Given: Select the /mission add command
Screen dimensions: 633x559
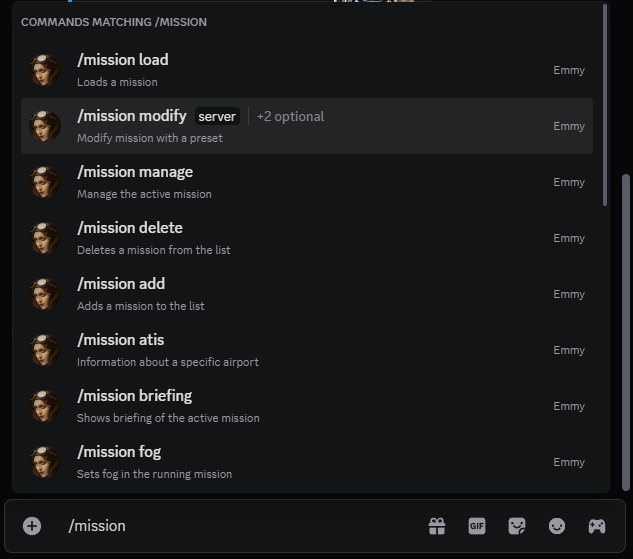Looking at the screenshot, I should (x=121, y=284).
